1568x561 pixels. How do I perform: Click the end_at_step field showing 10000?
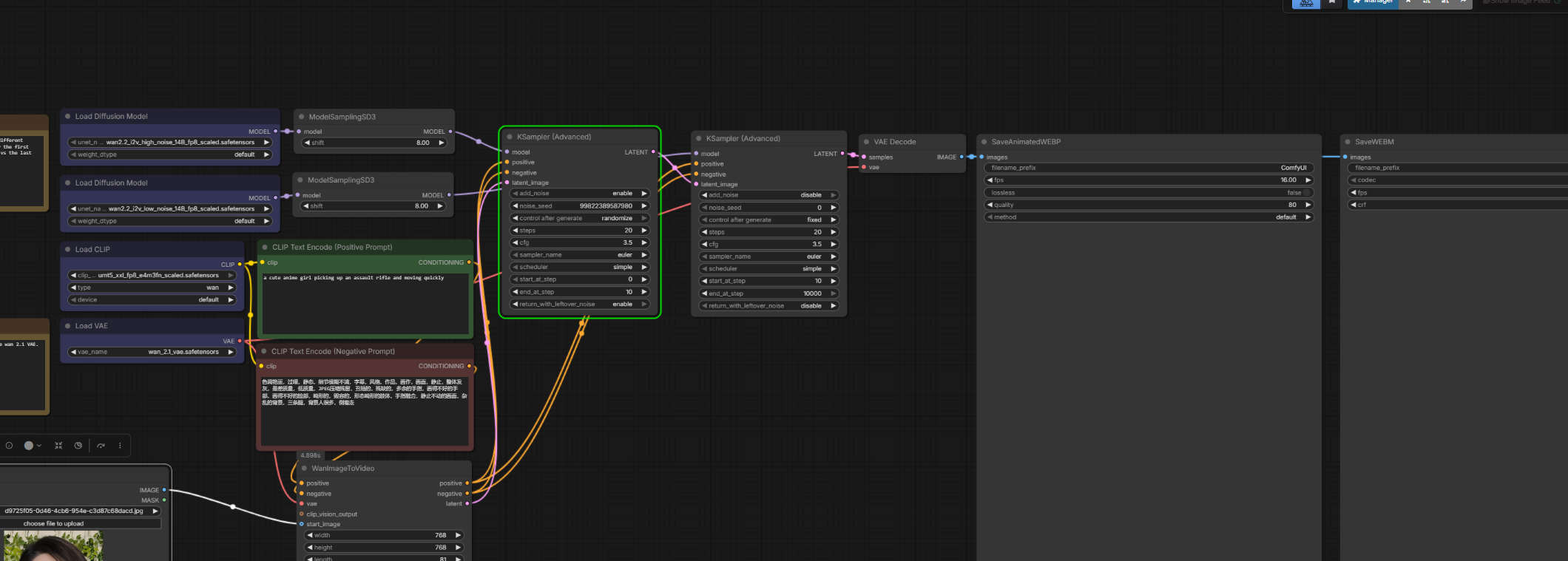tap(769, 293)
